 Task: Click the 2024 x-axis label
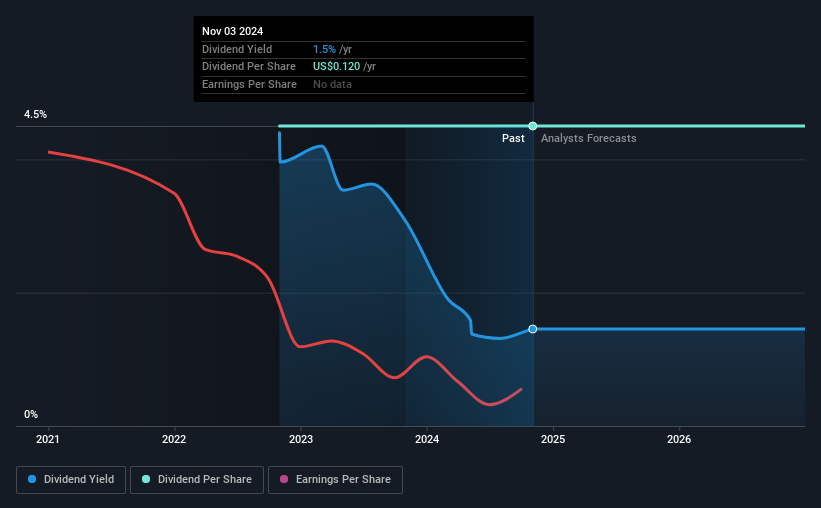[x=427, y=439]
